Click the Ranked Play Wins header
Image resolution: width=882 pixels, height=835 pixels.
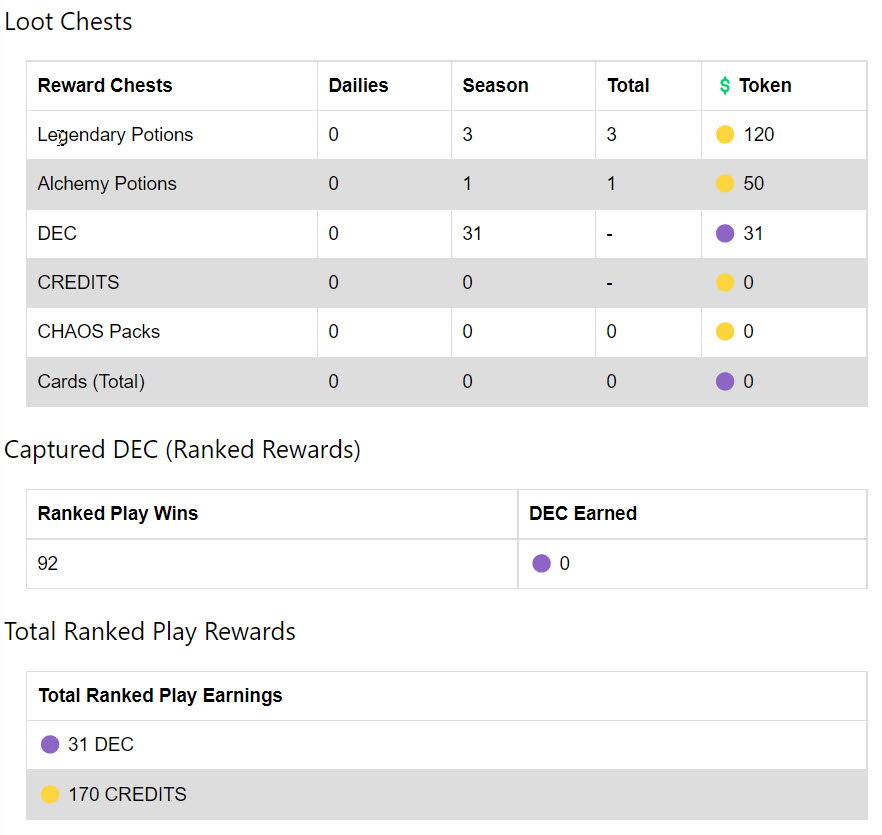[118, 513]
